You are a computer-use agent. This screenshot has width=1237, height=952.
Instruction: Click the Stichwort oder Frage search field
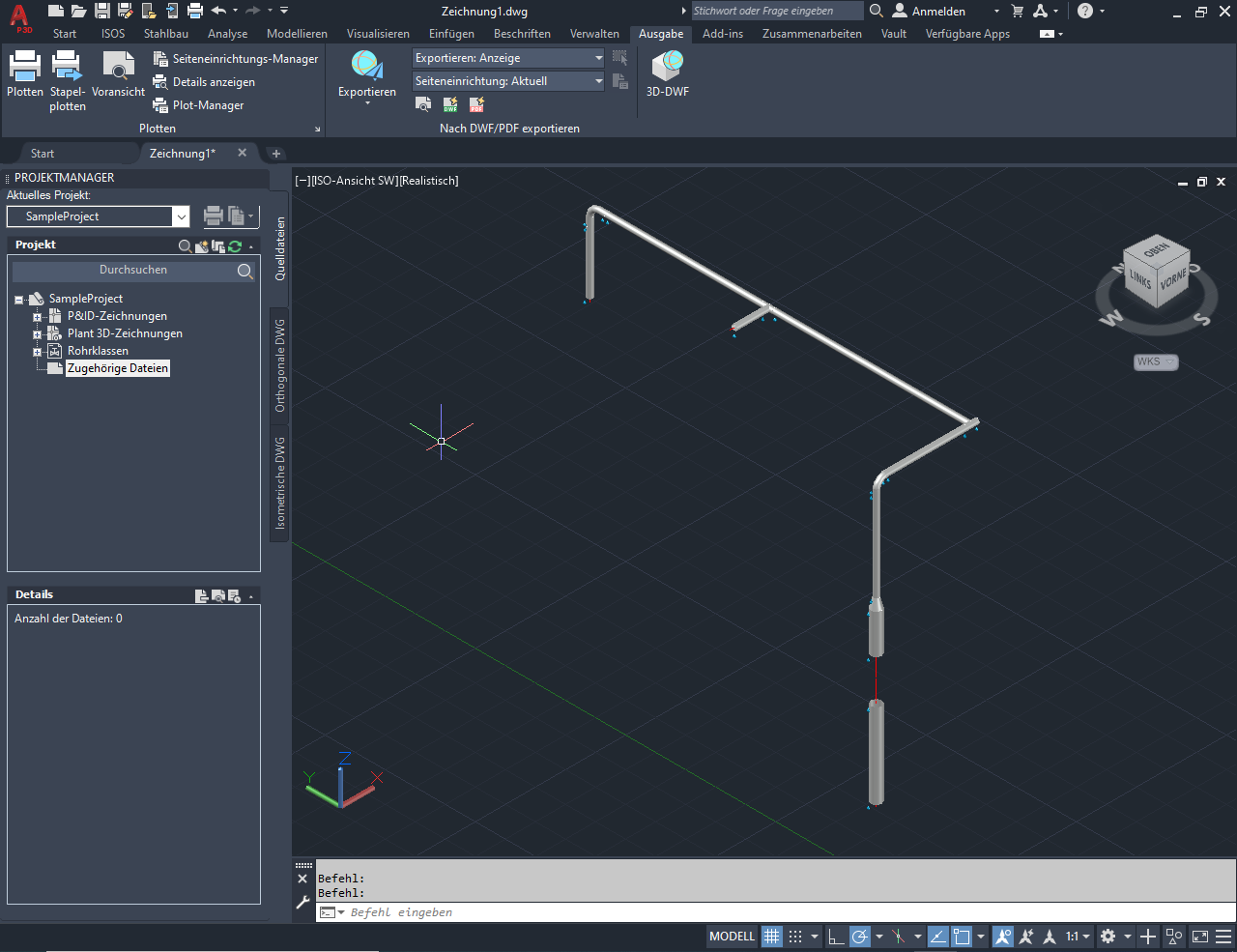[777, 11]
